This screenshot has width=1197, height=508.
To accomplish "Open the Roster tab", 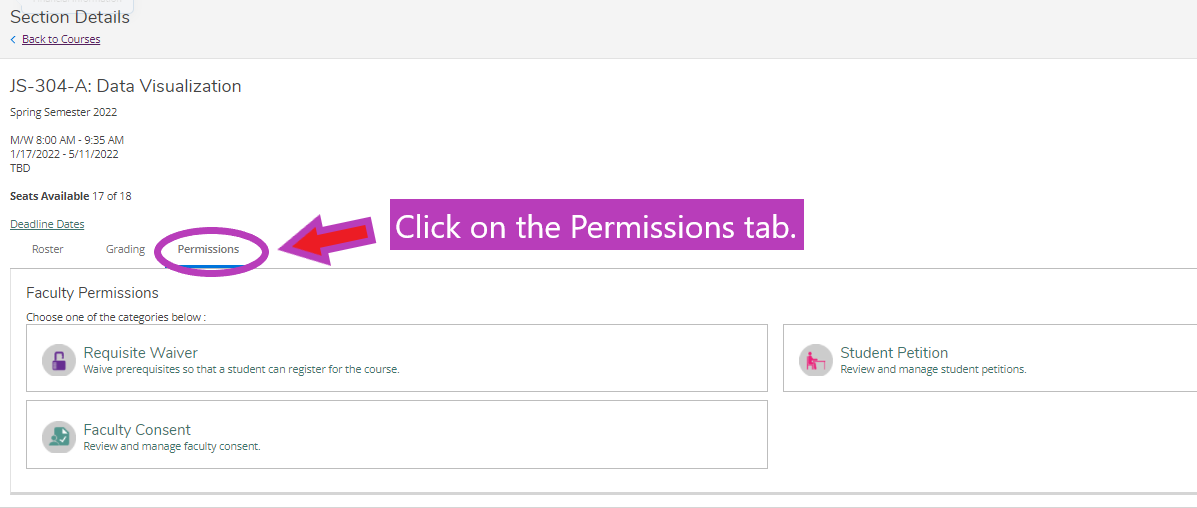I will click(47, 249).
